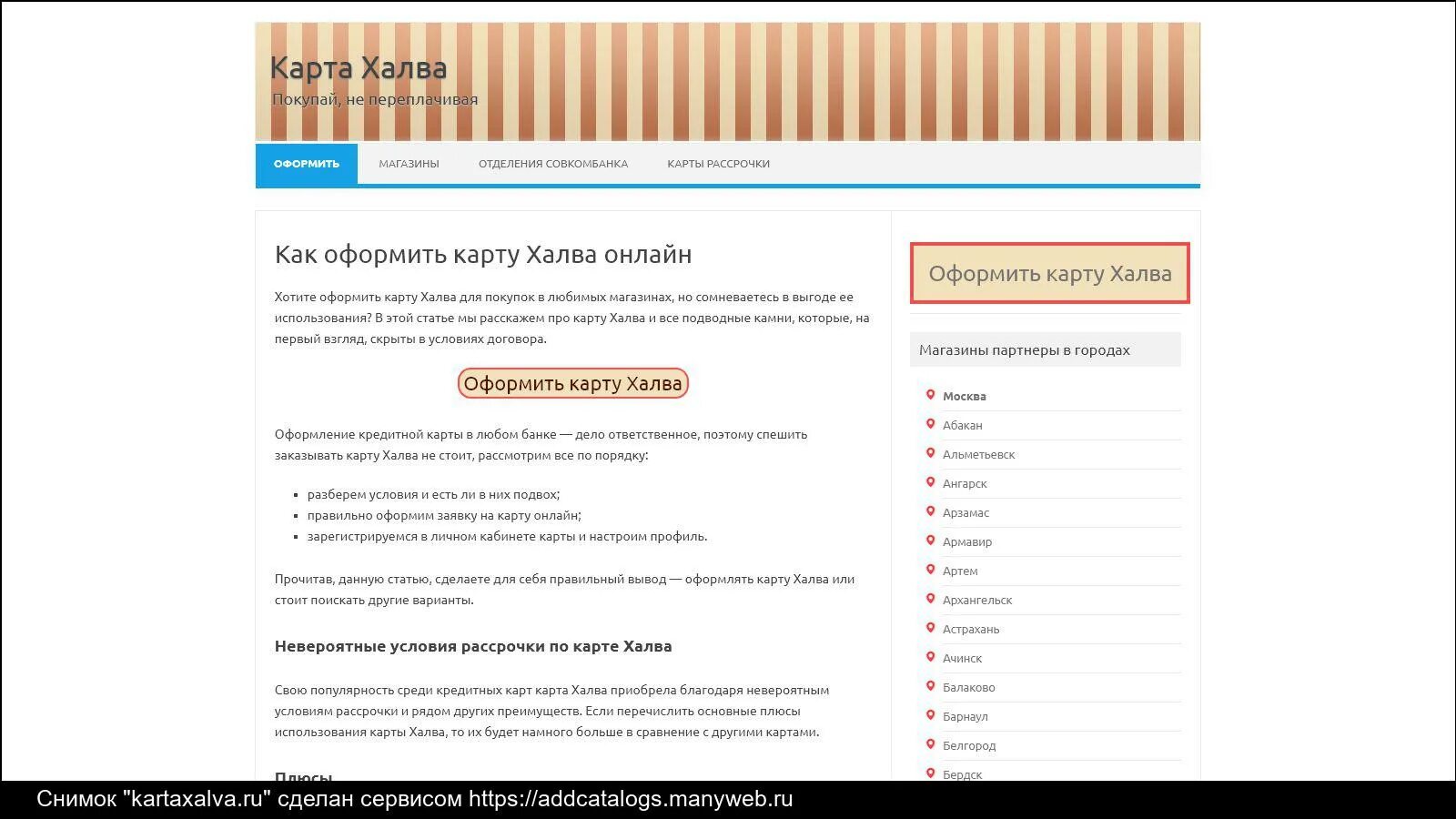Viewport: 1456px width, 819px height.
Task: Click the rounded Оформить карту Халва button in article
Action: pyautogui.click(x=572, y=383)
